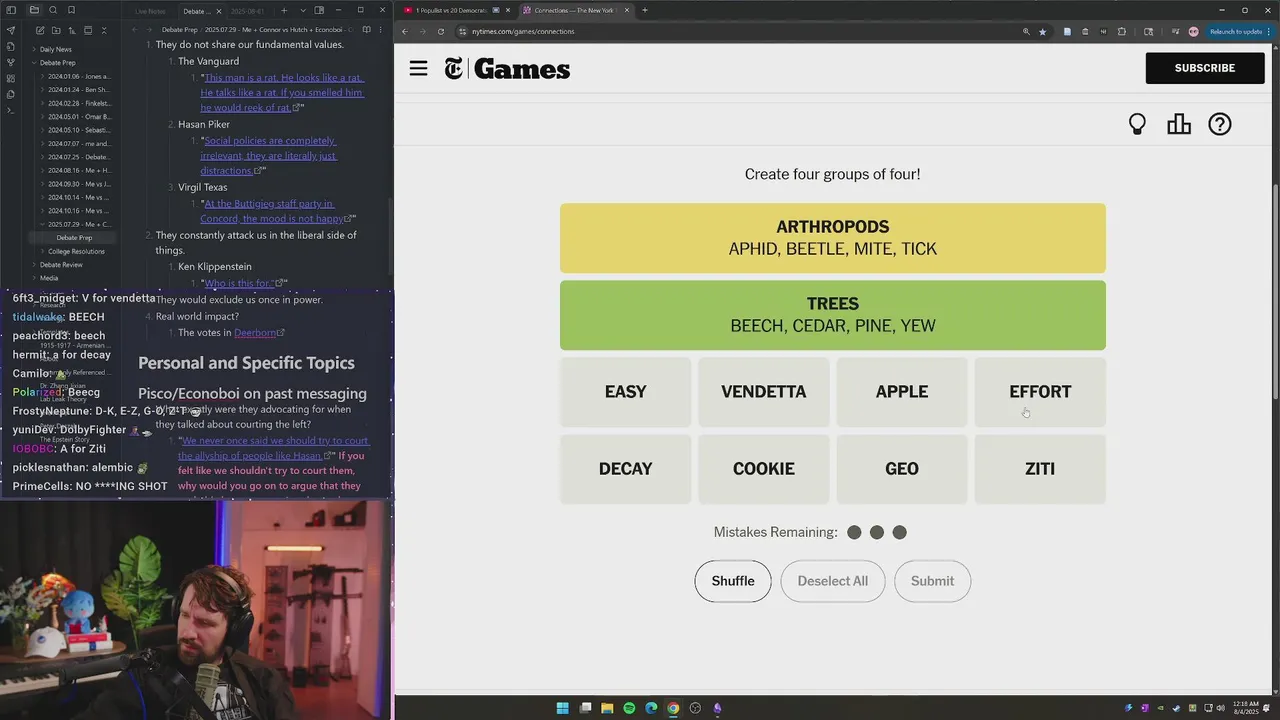
Task: Open Obsidian search magnifier icon
Action: [53, 10]
